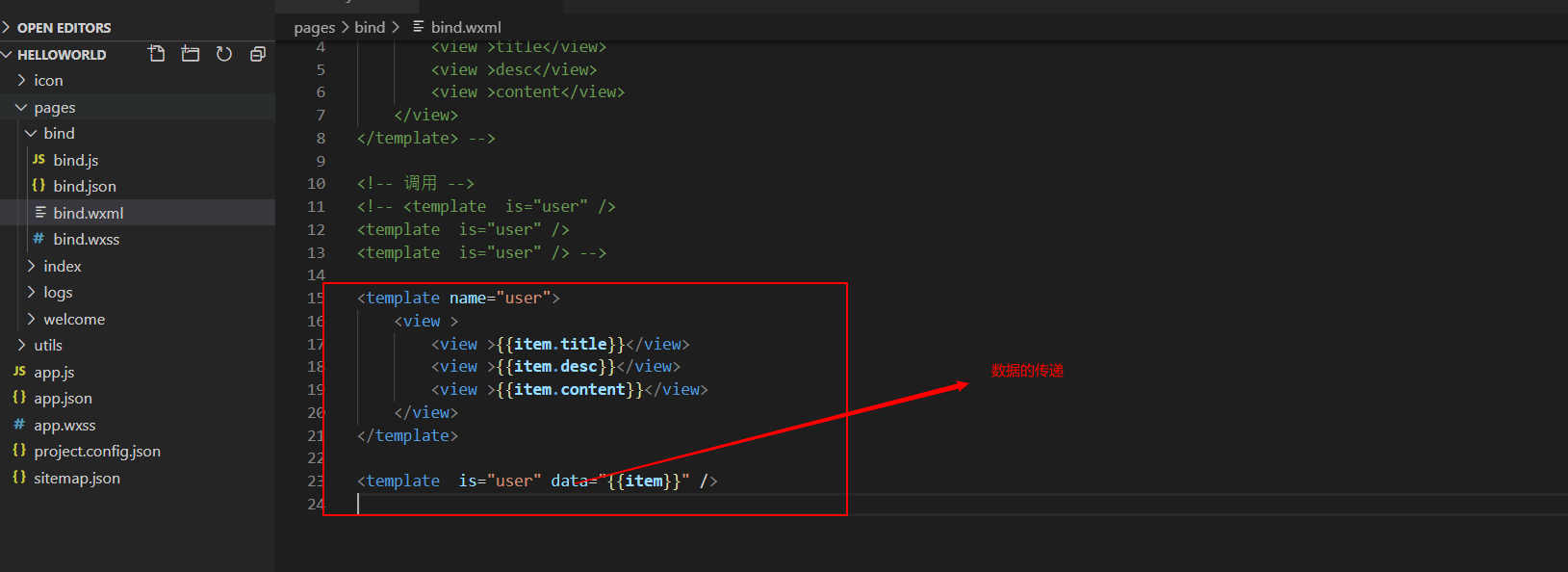Screen dimensions: 1568x572
Task: Click the file icon beside bind.wxml
Action: [x=40, y=212]
